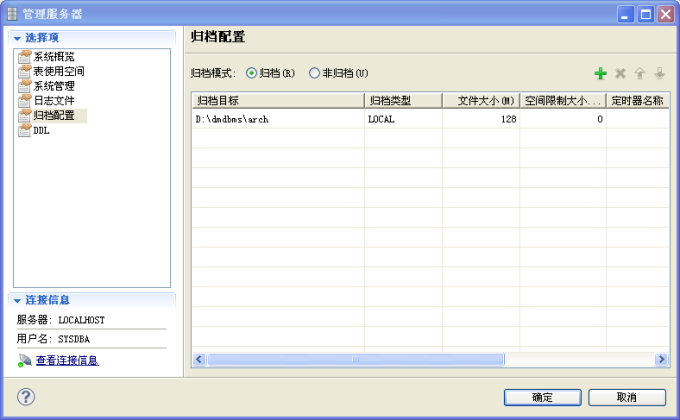Click the 确定 button
The width and height of the screenshot is (680, 420).
[x=543, y=397]
